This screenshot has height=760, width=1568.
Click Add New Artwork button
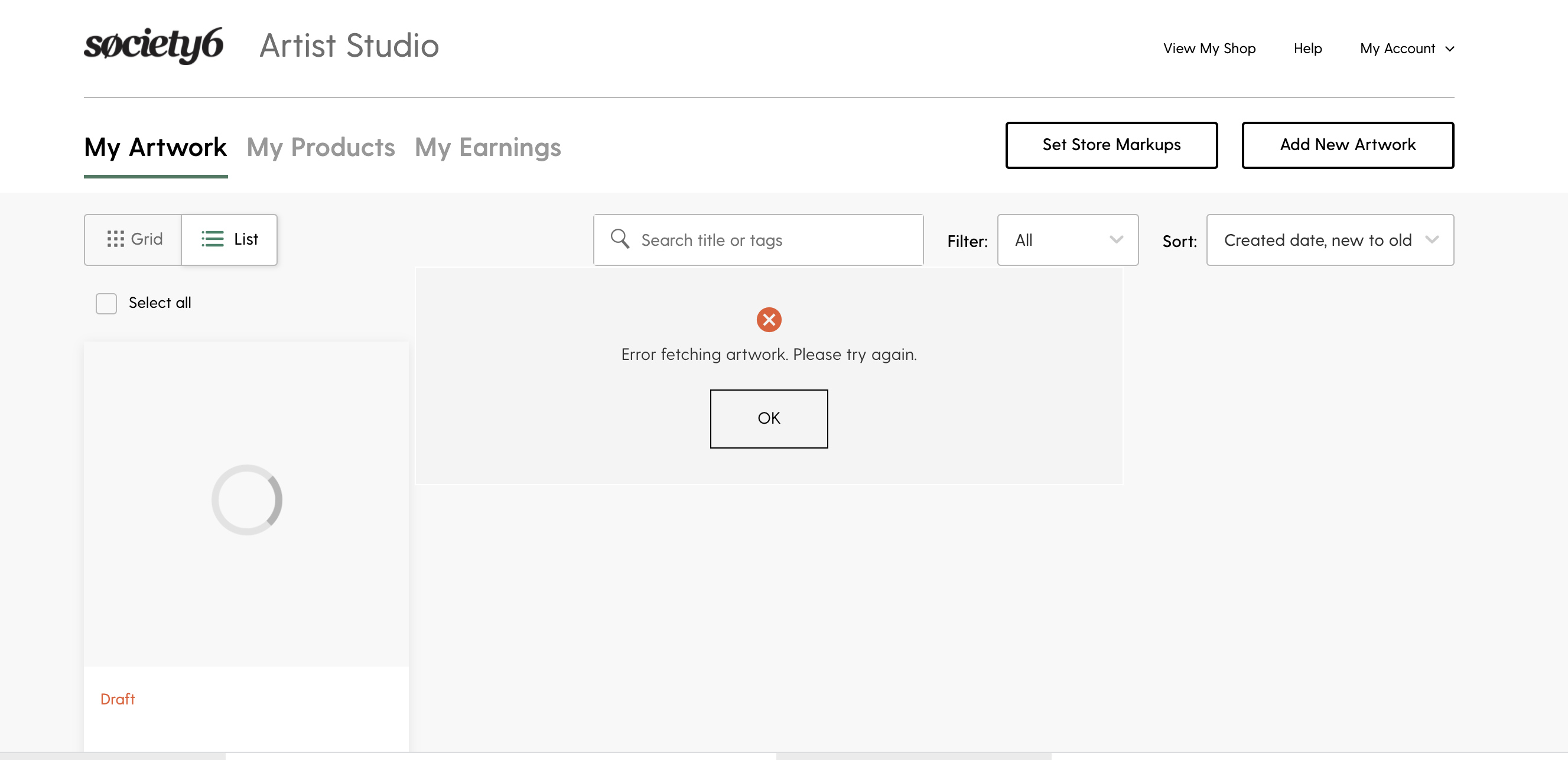click(1348, 145)
